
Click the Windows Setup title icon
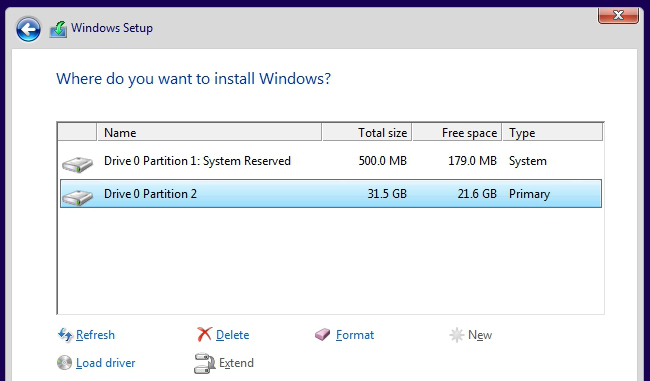point(58,29)
